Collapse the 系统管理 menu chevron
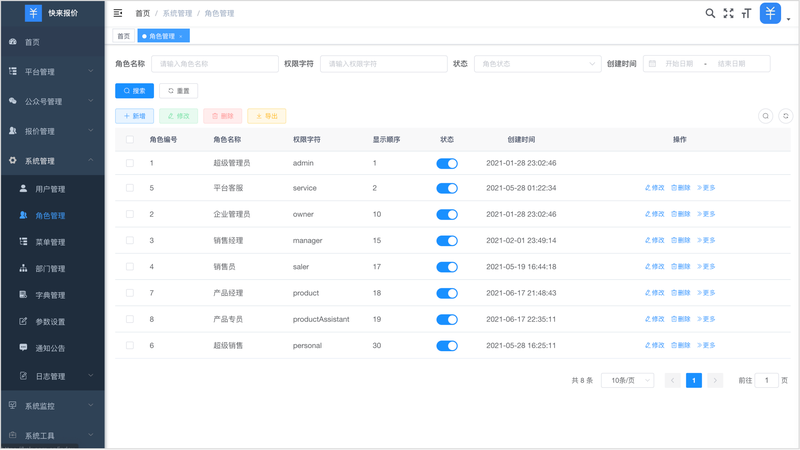The height and width of the screenshot is (450, 800). pos(91,160)
